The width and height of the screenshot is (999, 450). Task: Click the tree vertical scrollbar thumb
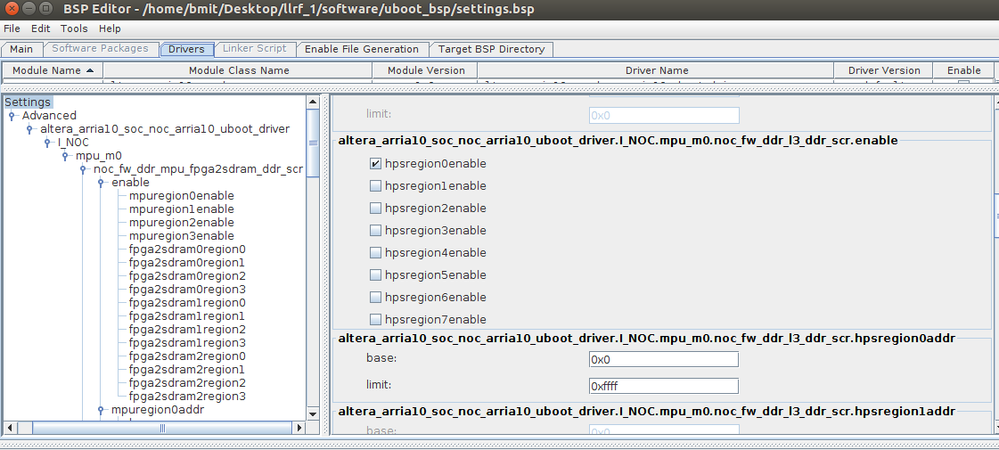(x=313, y=143)
